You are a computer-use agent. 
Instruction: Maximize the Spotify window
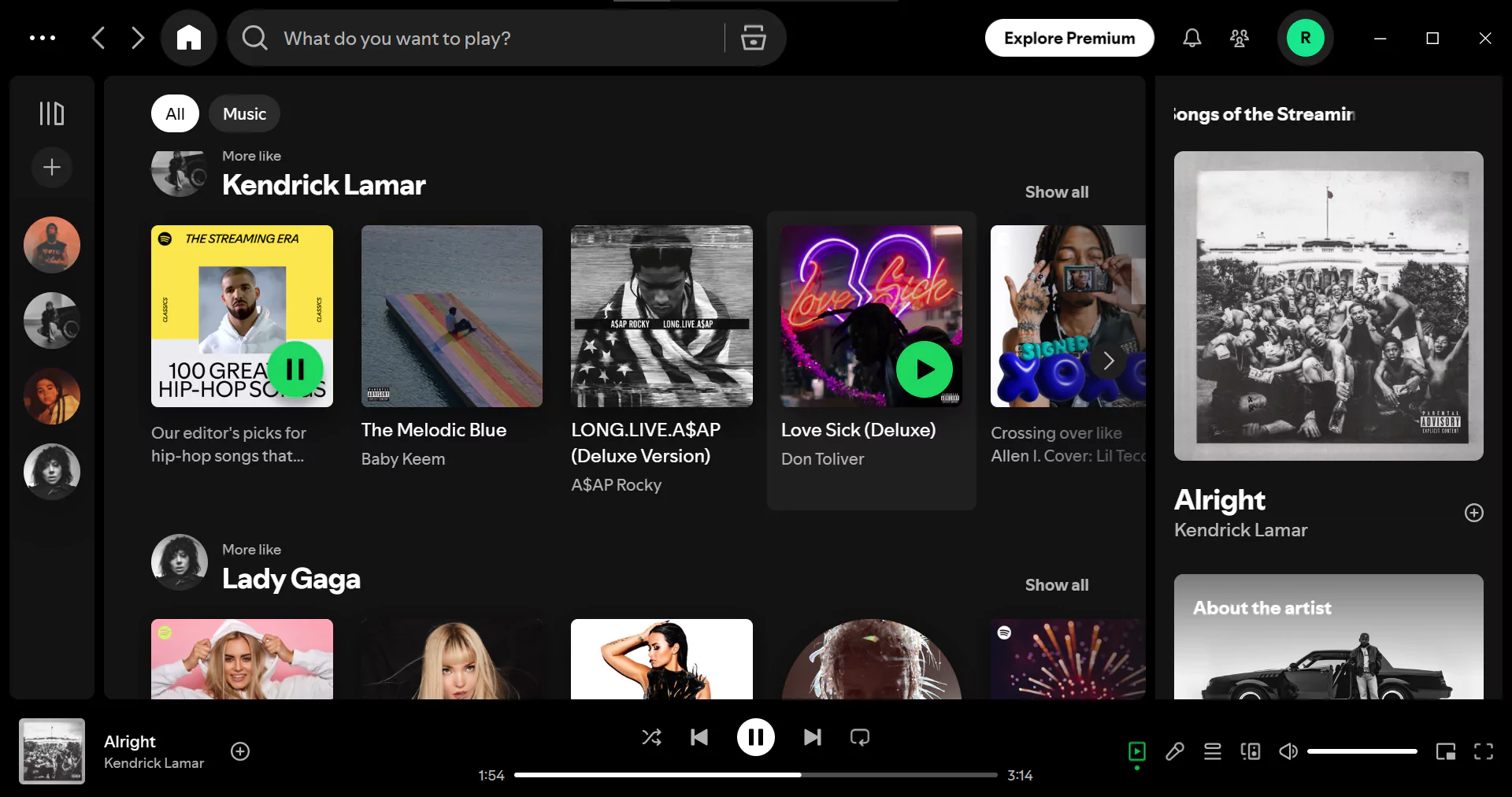[1432, 38]
